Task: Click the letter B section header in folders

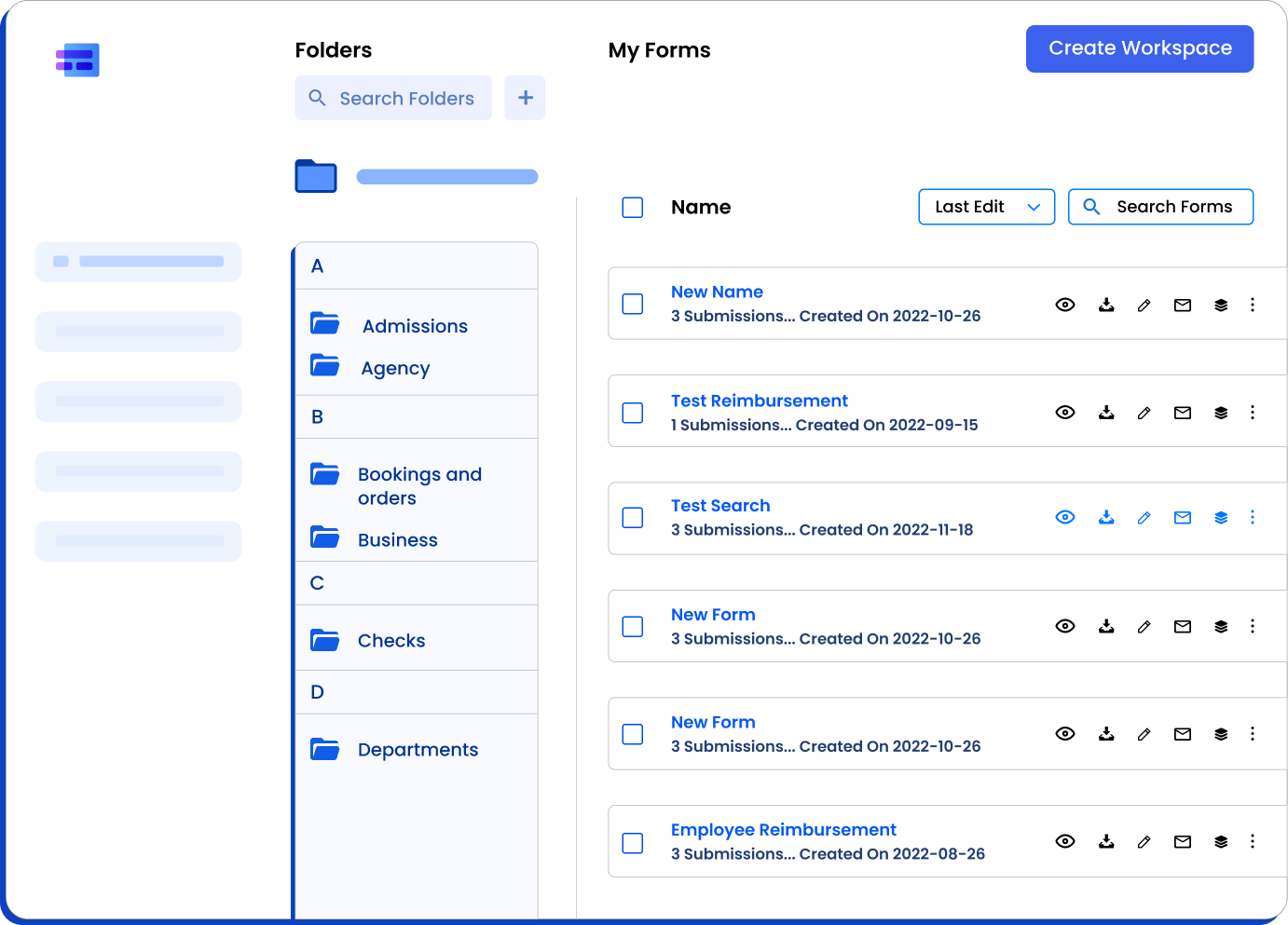Action: point(417,417)
